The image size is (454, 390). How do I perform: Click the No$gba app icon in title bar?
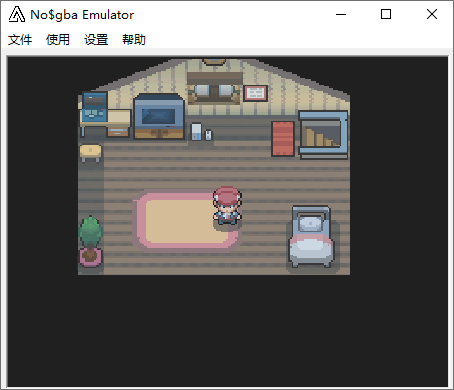[x=16, y=14]
